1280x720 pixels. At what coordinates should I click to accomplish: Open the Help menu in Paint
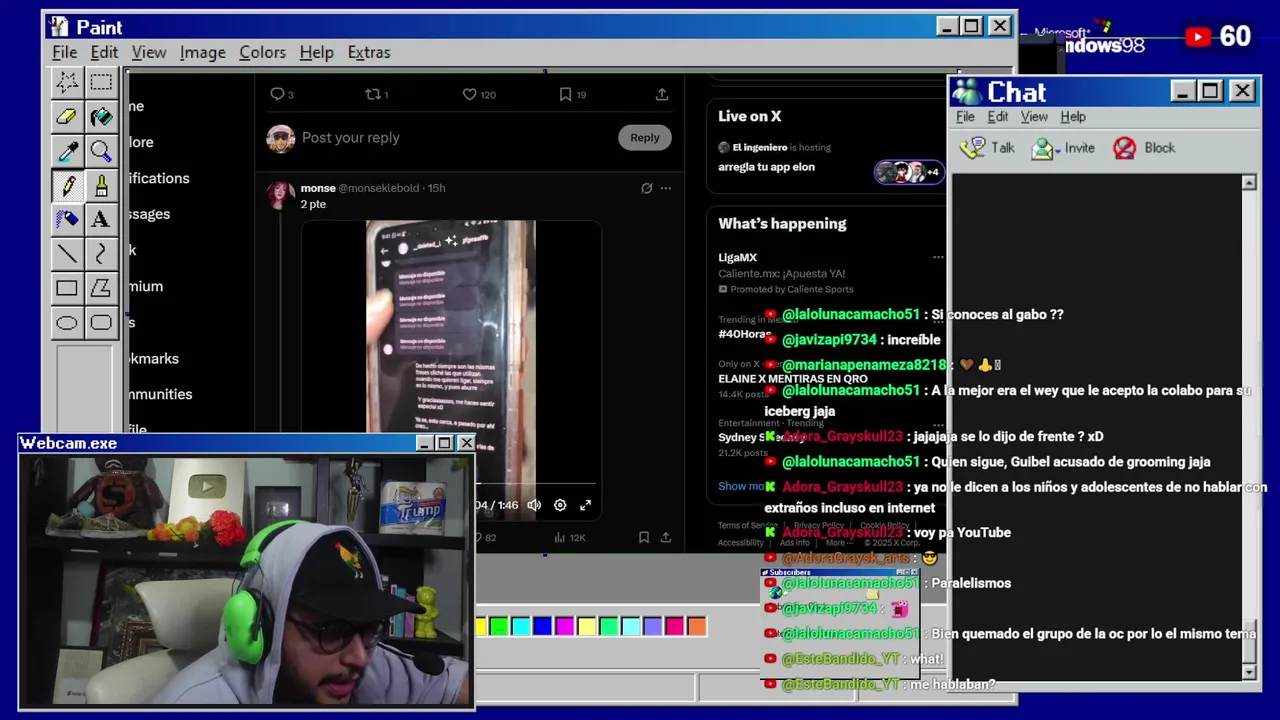pyautogui.click(x=317, y=52)
